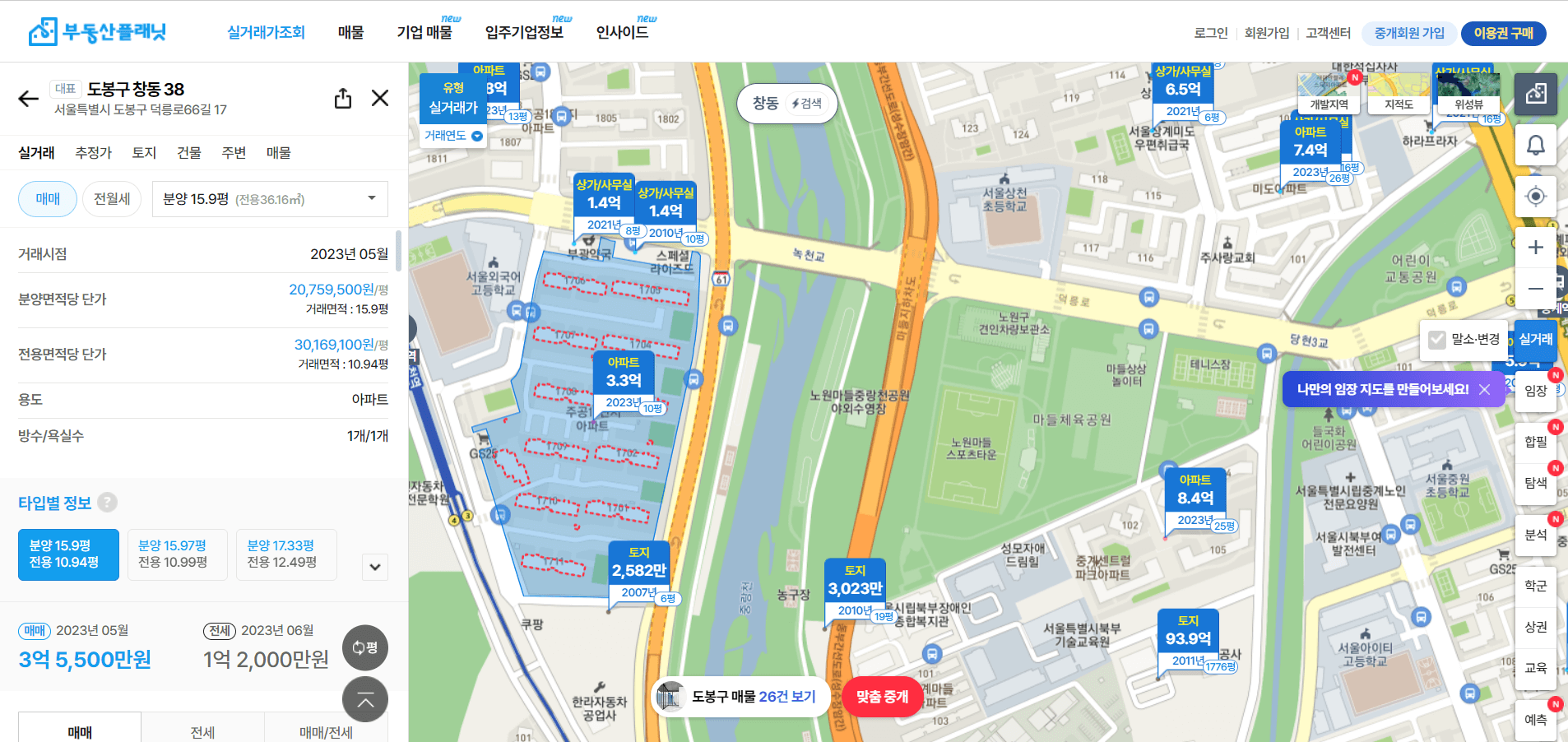Open the 위성뷰 satellite layer thumbnail
Image resolution: width=1568 pixels, height=742 pixels.
point(1468,93)
